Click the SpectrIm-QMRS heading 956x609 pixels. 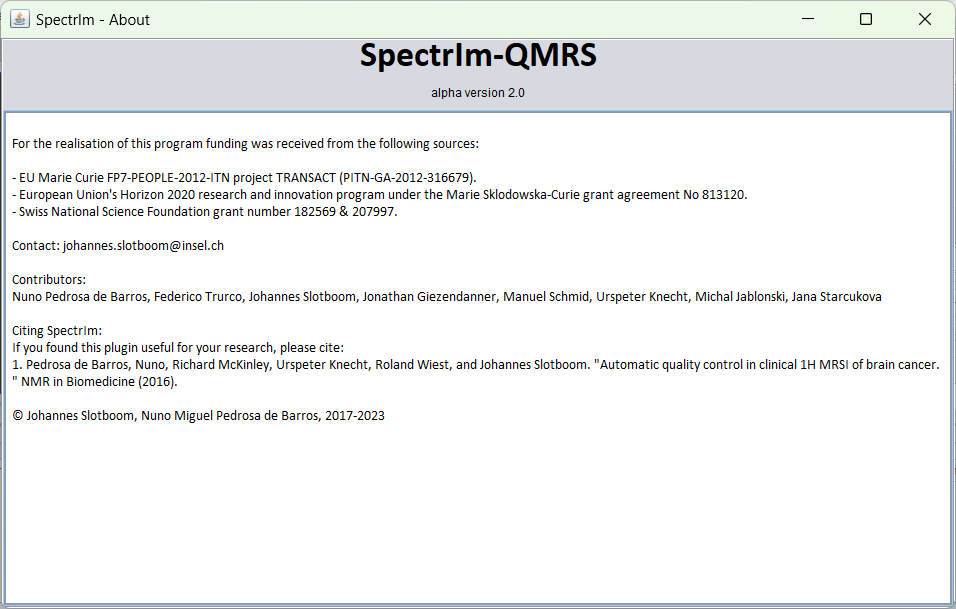pos(478,55)
